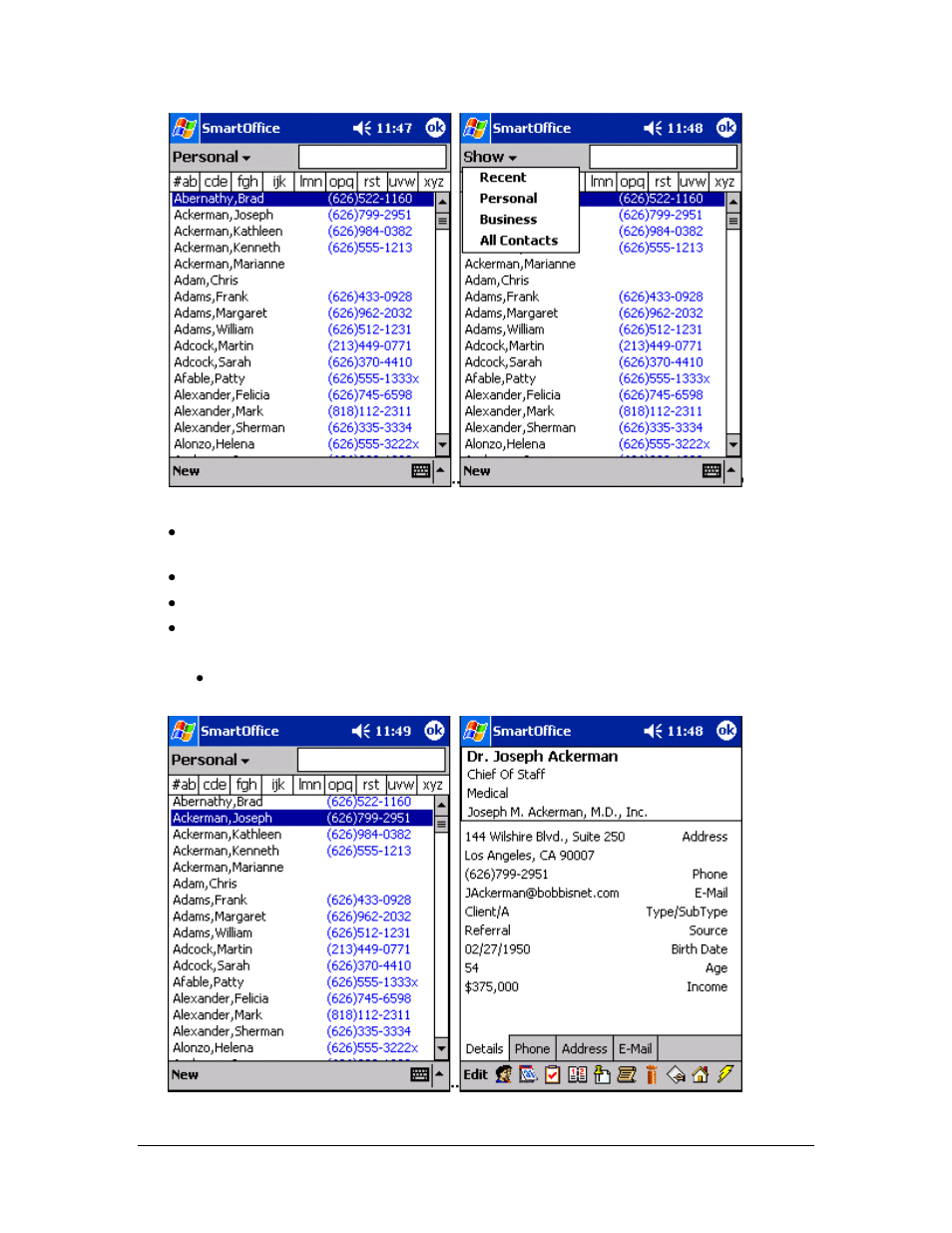Click New on the 11:47 screen
This screenshot has width=952, height=1233.
[x=187, y=471]
